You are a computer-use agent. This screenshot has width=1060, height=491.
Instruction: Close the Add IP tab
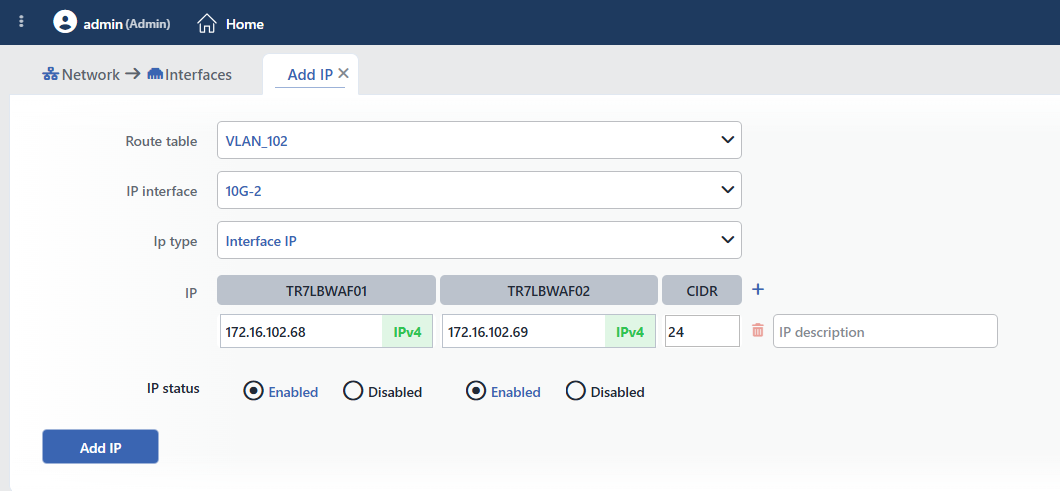(343, 74)
